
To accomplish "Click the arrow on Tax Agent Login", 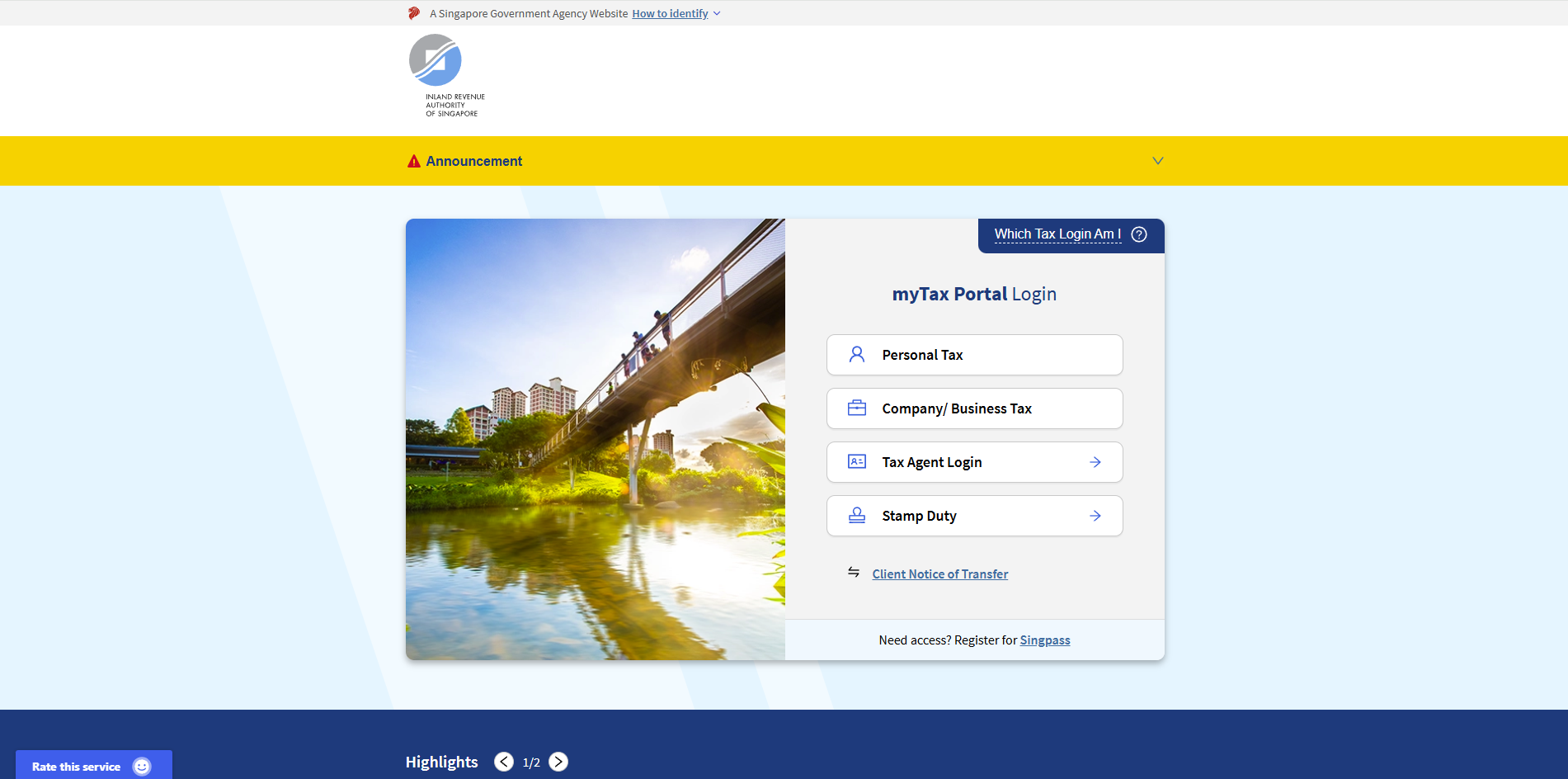I will pos(1095,462).
